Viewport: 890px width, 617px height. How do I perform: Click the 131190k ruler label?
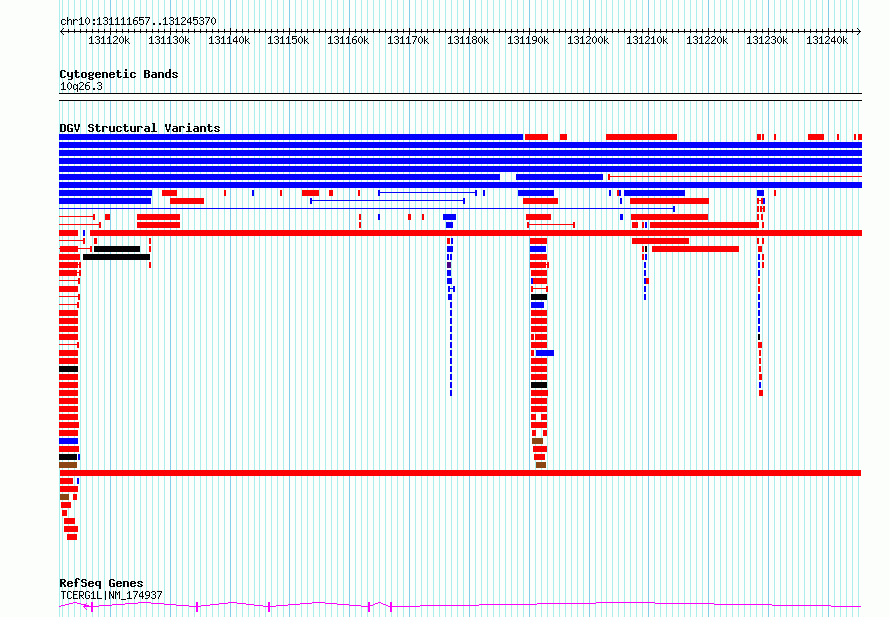528,40
